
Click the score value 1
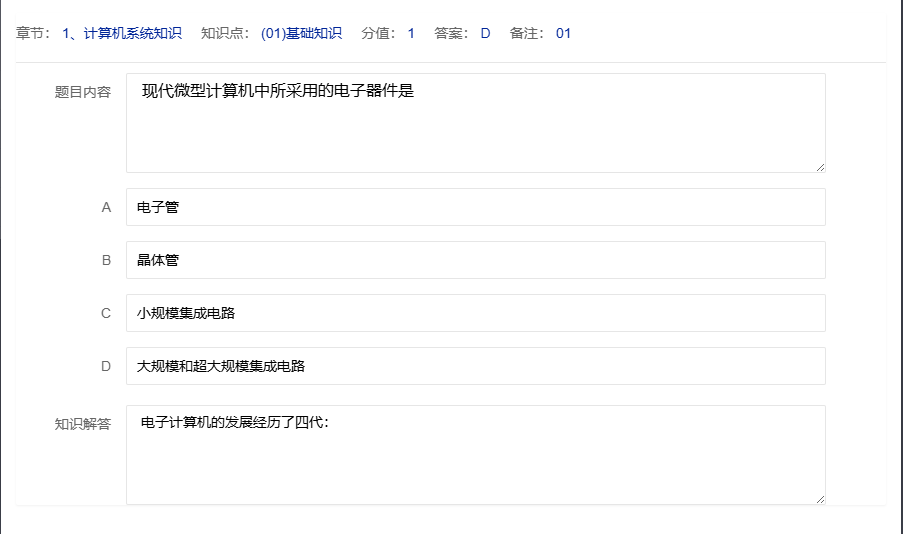click(x=411, y=33)
